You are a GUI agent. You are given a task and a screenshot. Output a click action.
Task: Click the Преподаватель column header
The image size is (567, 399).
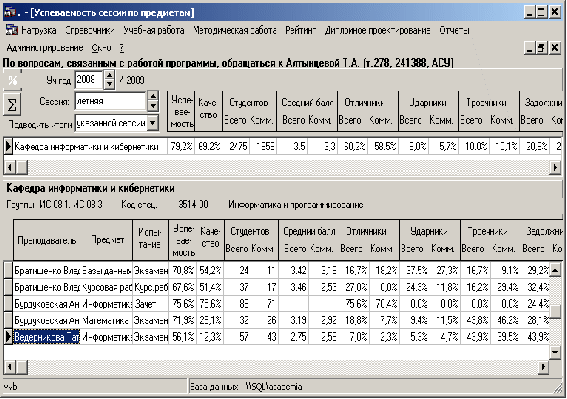[47, 240]
